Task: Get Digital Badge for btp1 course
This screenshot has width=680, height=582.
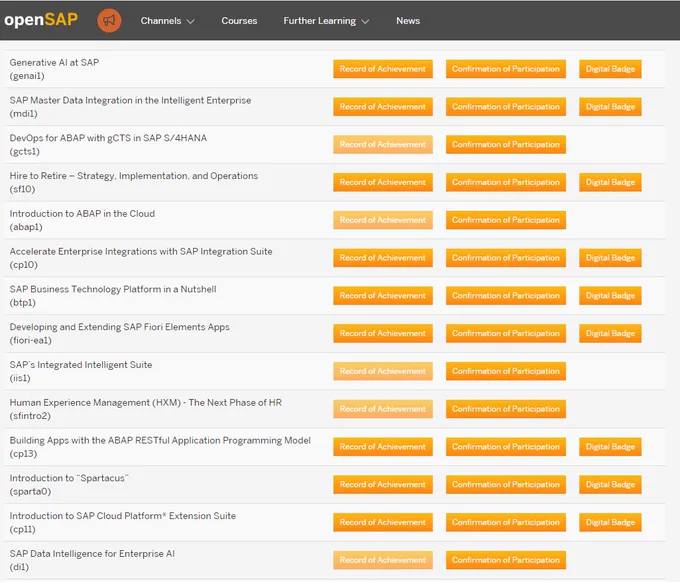Action: click(610, 295)
